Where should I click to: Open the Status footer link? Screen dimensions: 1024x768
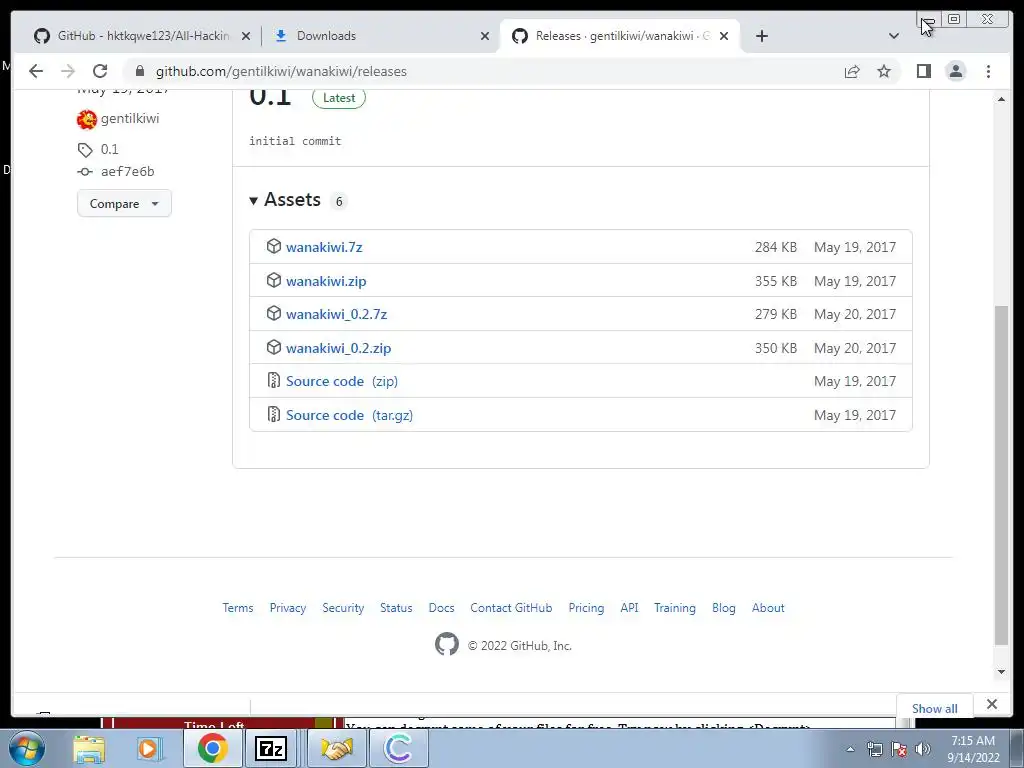pos(396,607)
